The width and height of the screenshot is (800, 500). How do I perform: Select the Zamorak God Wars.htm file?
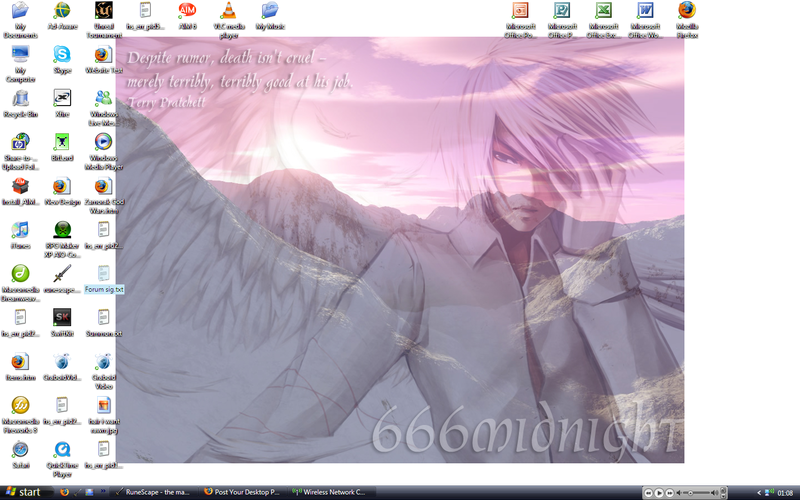click(104, 195)
